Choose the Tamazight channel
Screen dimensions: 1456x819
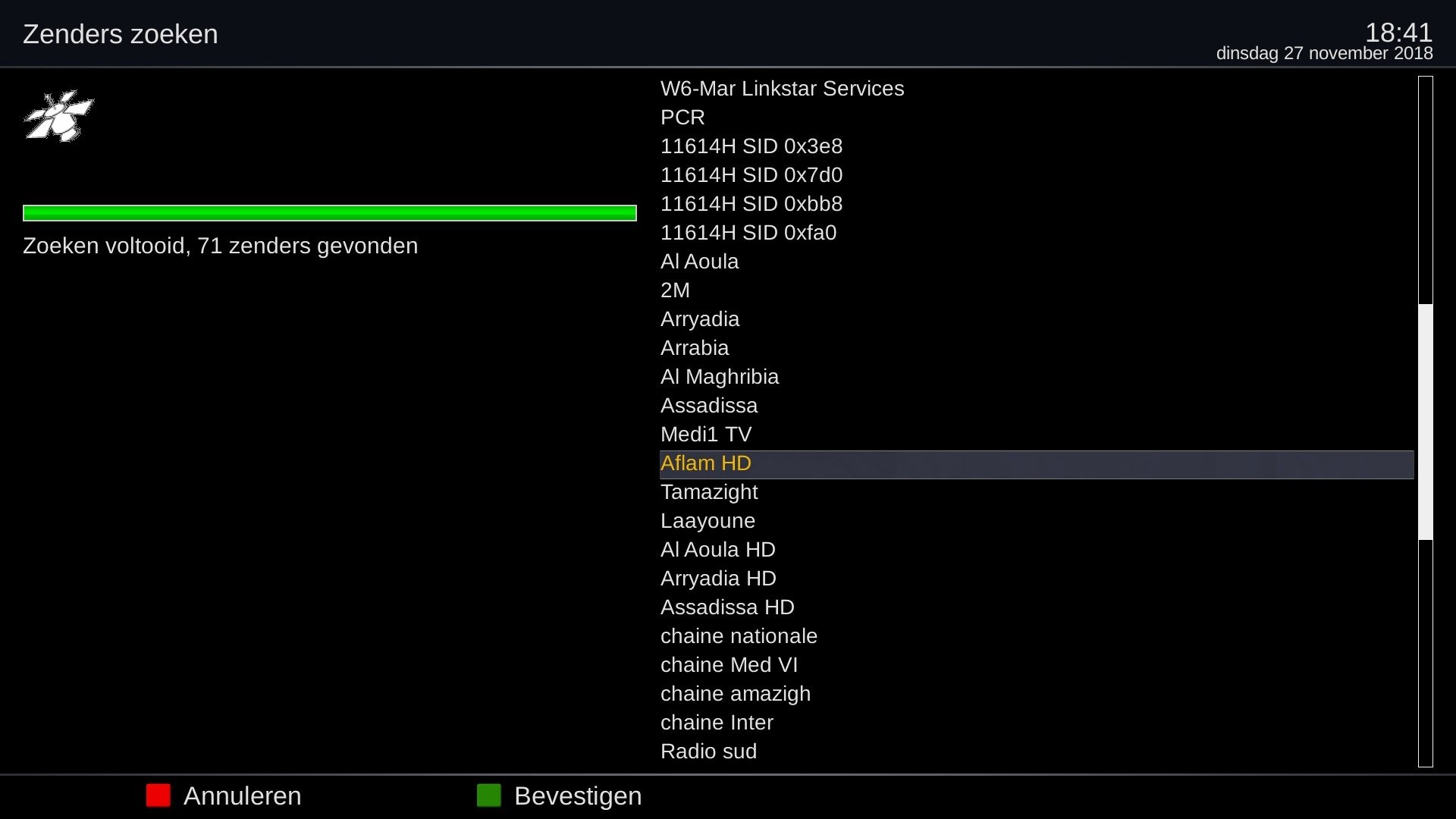(709, 492)
